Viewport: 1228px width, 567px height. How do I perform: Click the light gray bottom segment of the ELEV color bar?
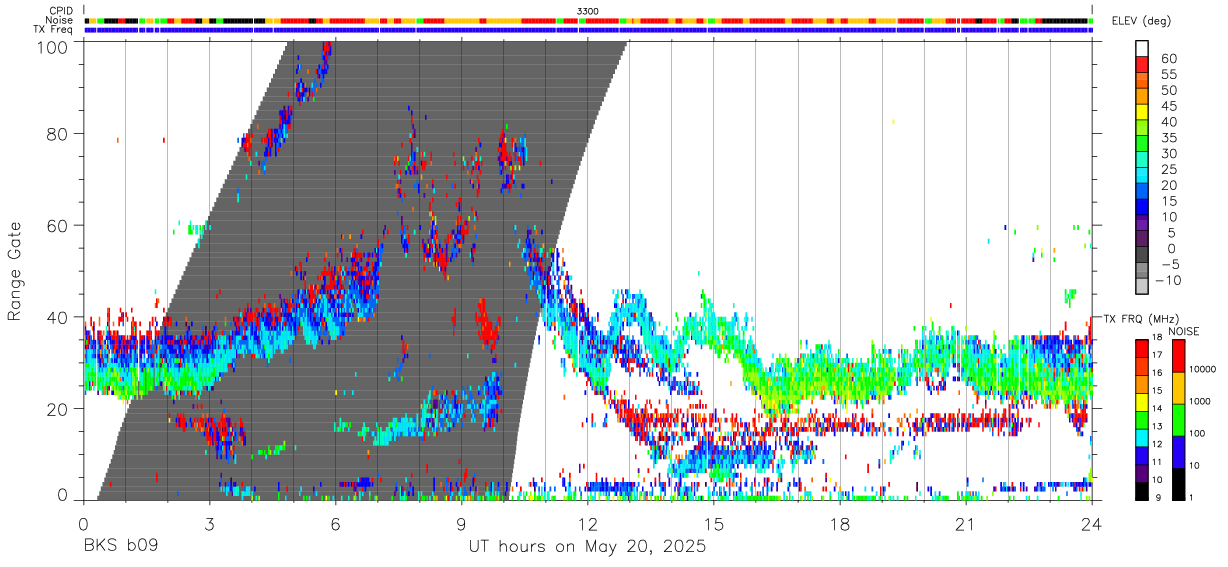(1142, 288)
